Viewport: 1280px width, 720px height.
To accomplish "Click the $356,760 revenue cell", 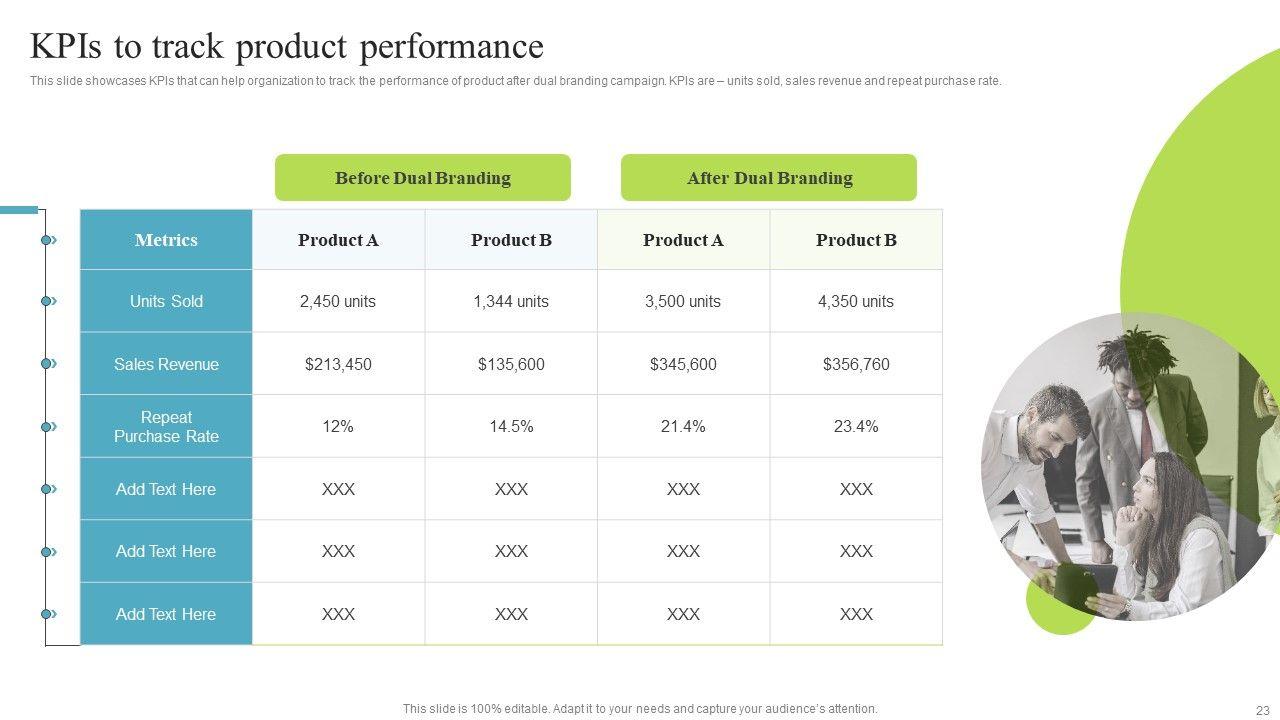I will tap(856, 364).
